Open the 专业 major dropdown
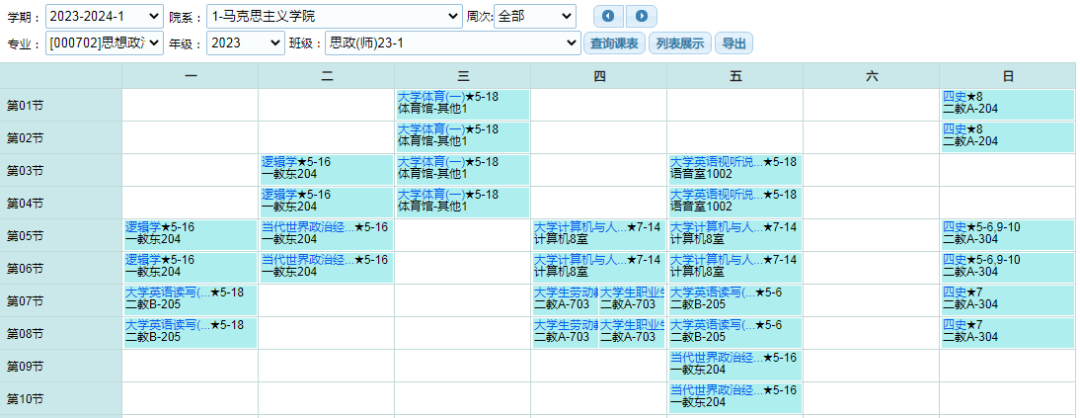 click(105, 43)
